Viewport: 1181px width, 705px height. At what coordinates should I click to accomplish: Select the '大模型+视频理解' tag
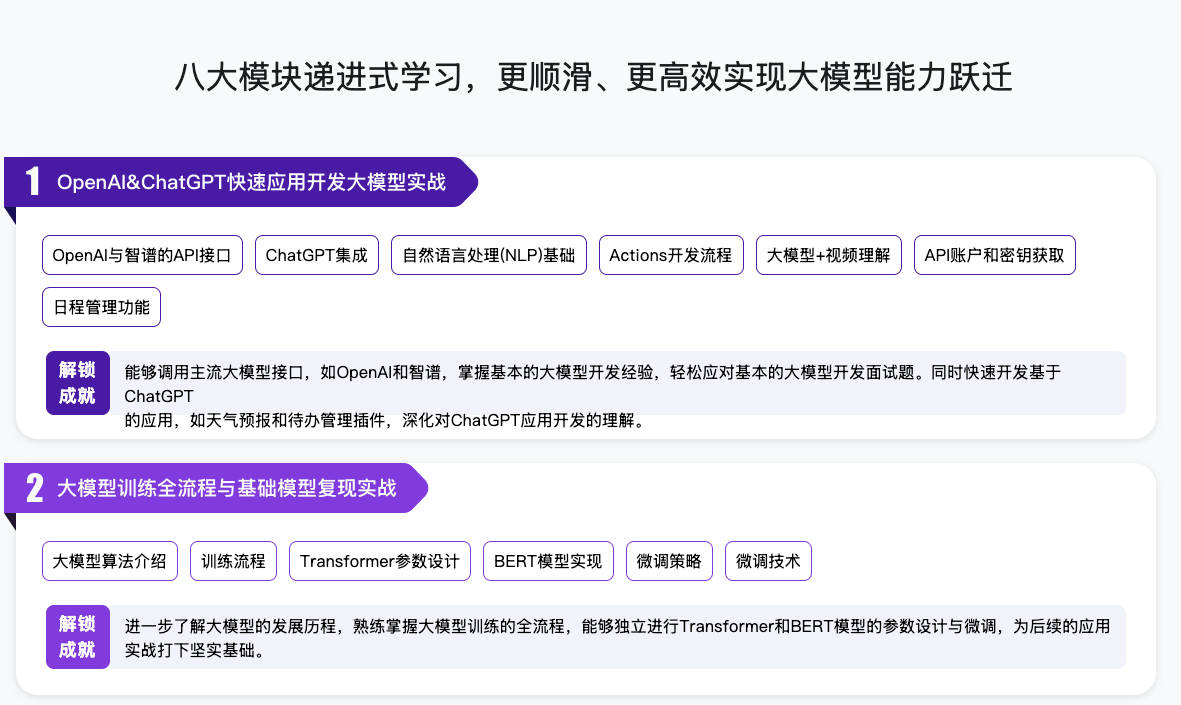pos(828,255)
